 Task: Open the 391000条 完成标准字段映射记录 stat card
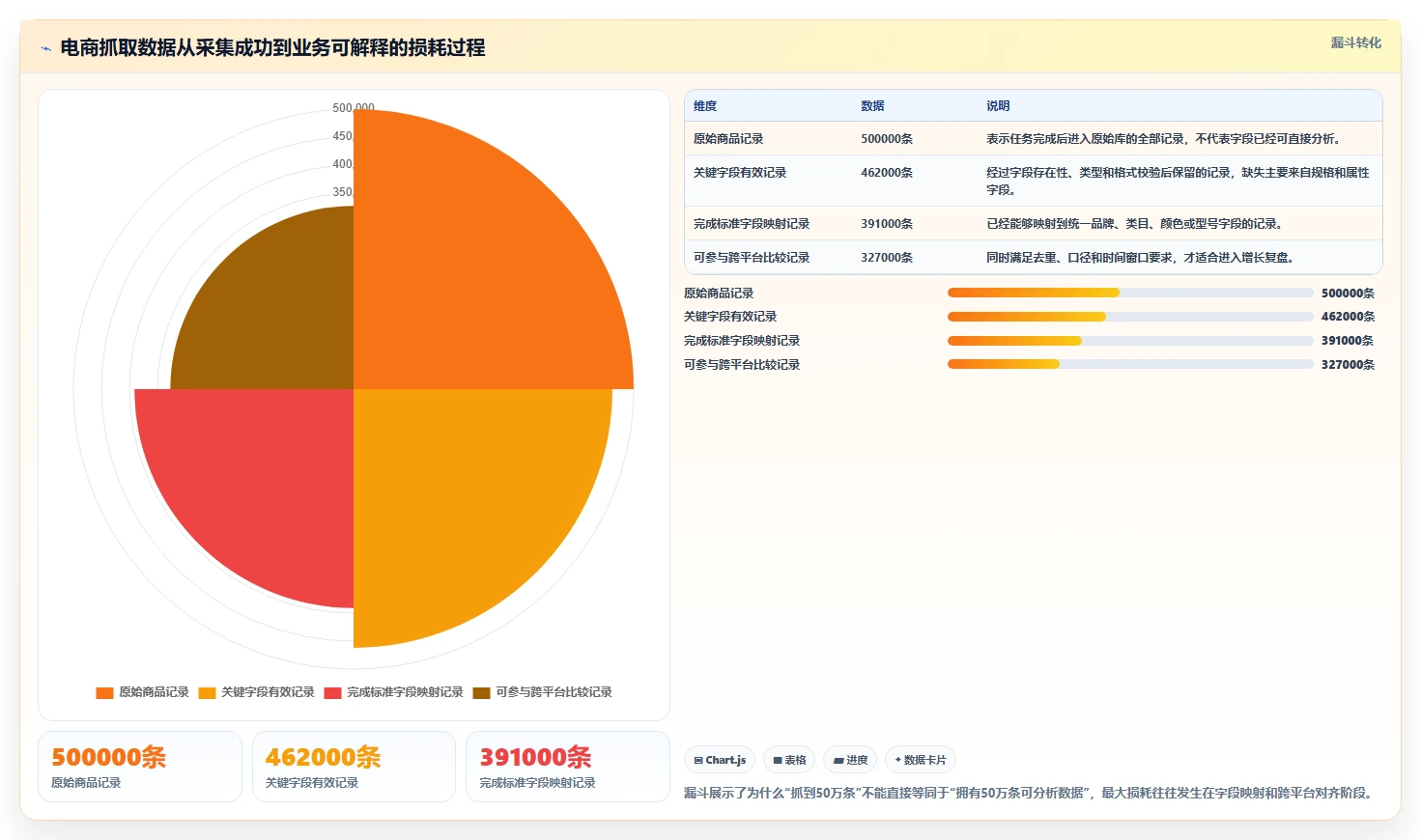coord(568,767)
